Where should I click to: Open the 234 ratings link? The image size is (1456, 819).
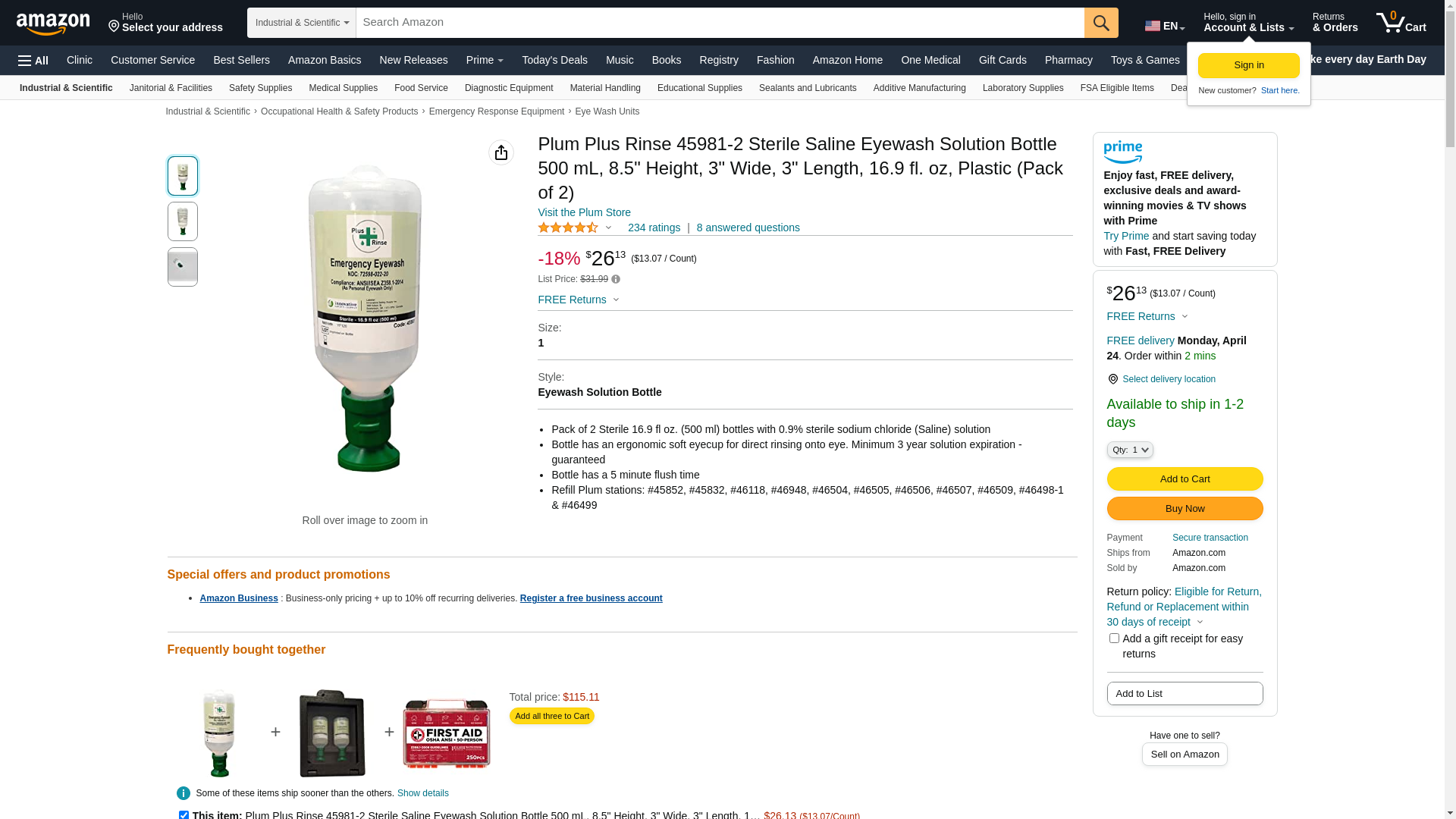(654, 227)
